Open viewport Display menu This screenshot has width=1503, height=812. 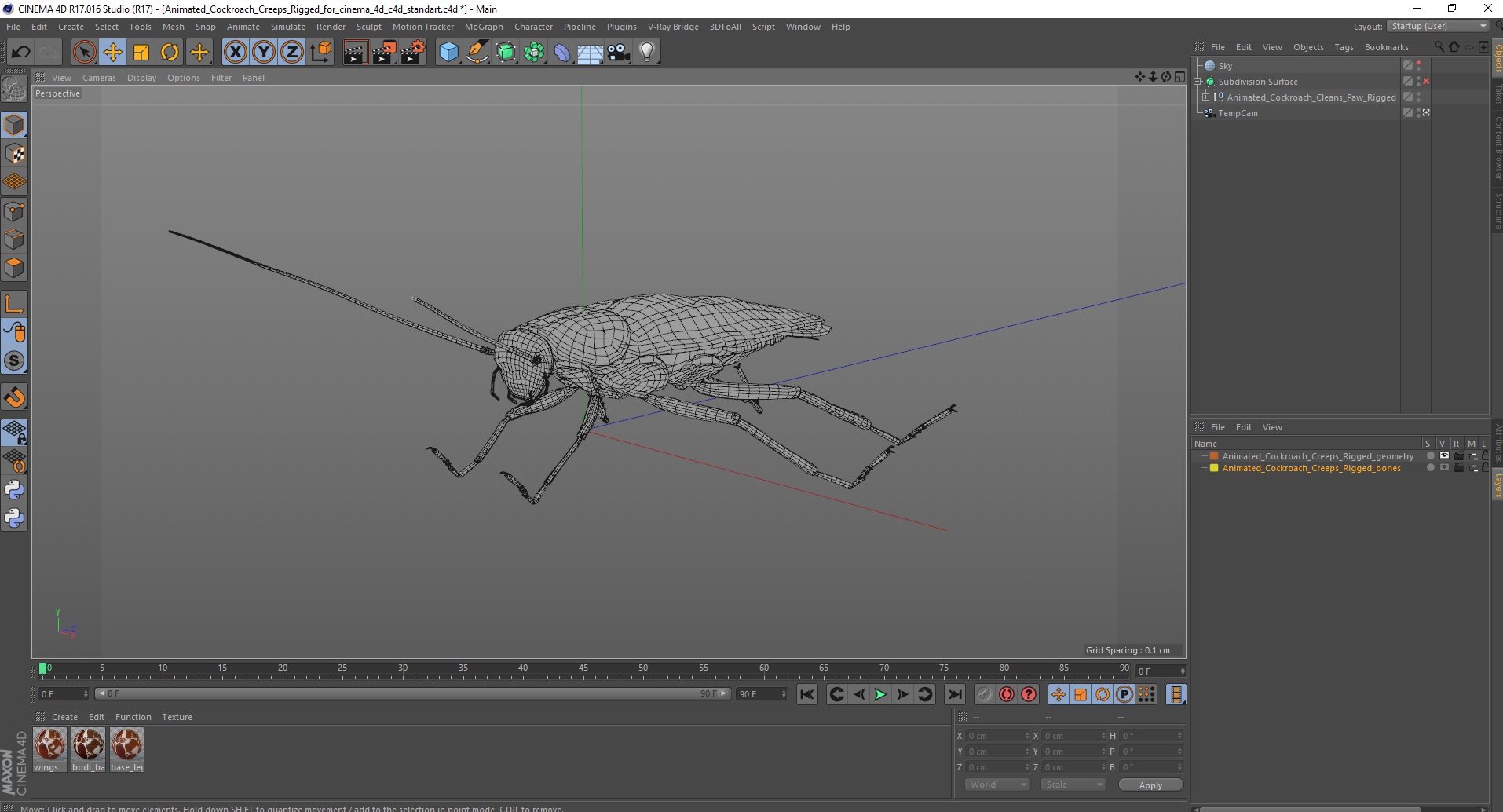click(141, 78)
